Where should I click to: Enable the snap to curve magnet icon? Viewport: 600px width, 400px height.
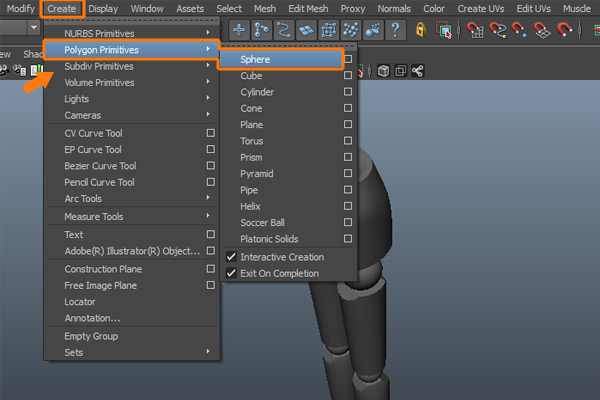497,30
